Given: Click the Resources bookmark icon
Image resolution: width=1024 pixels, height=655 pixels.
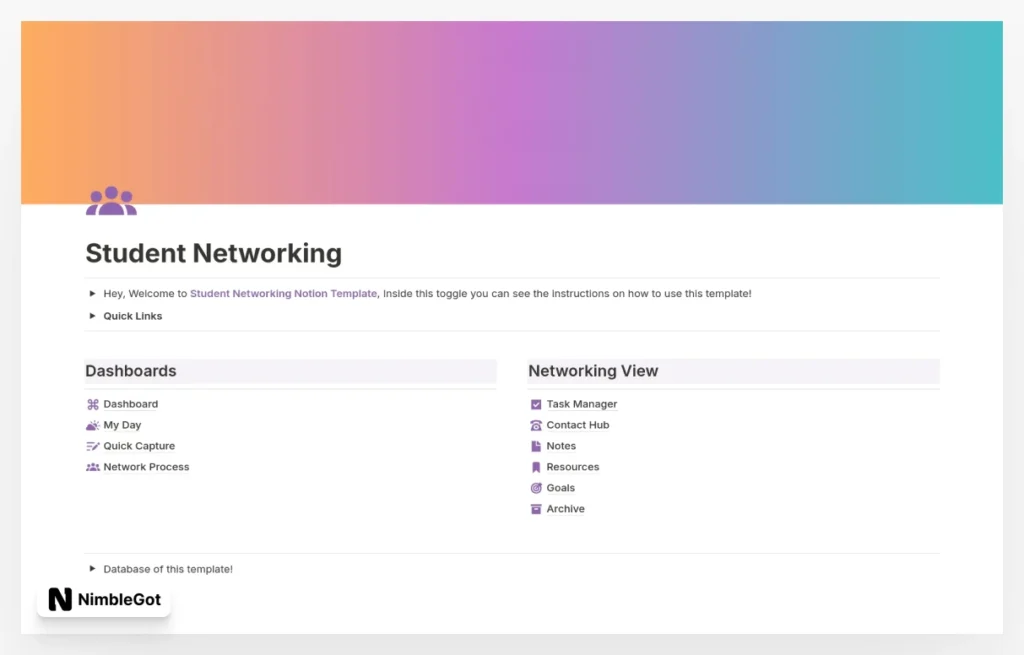Looking at the screenshot, I should (536, 467).
